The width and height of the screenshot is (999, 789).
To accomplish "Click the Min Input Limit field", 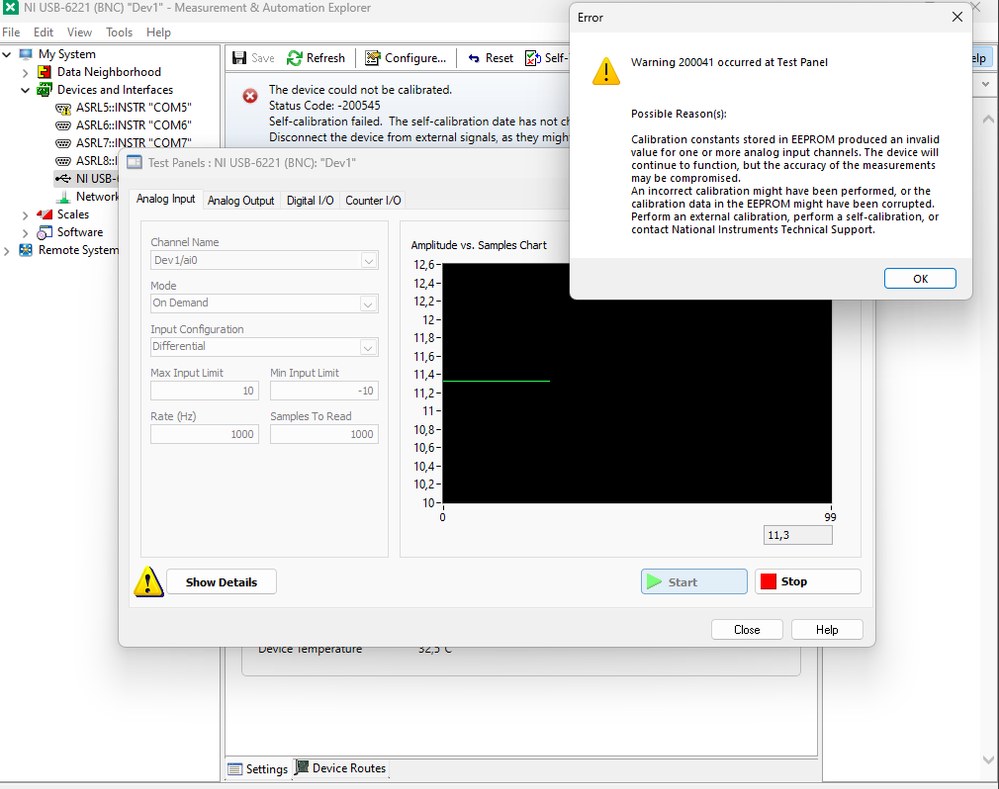I will (324, 391).
